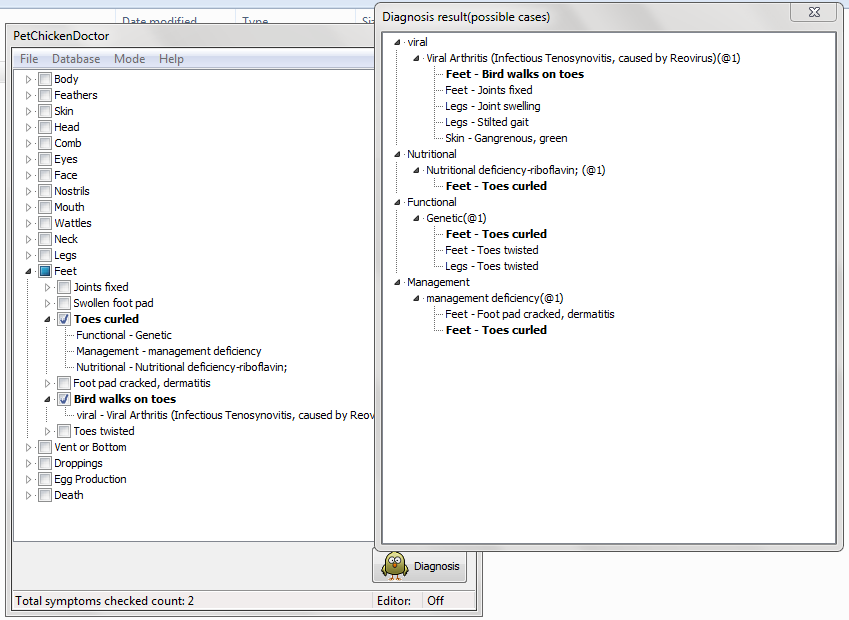The width and height of the screenshot is (849, 620).
Task: Collapse the Management group in results
Action: pos(398,282)
